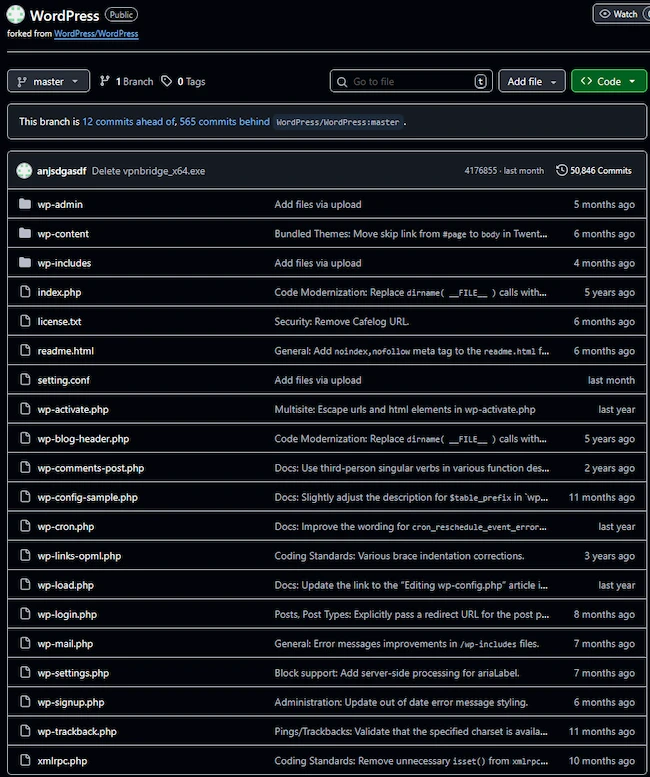This screenshot has width=650, height=777.
Task: Click the wp-activate.php file icon
Action: pos(25,408)
